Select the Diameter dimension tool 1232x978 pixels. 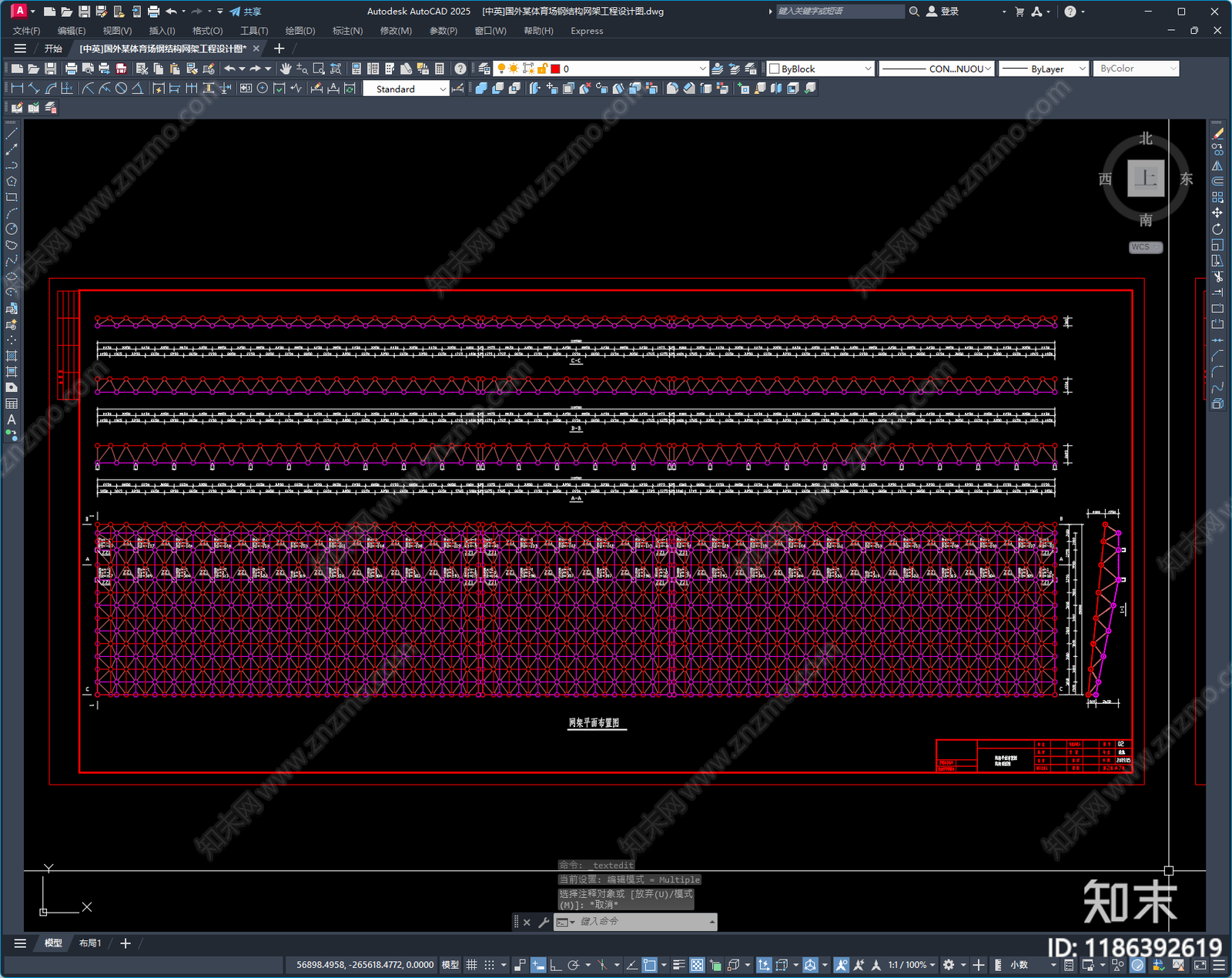(x=121, y=89)
